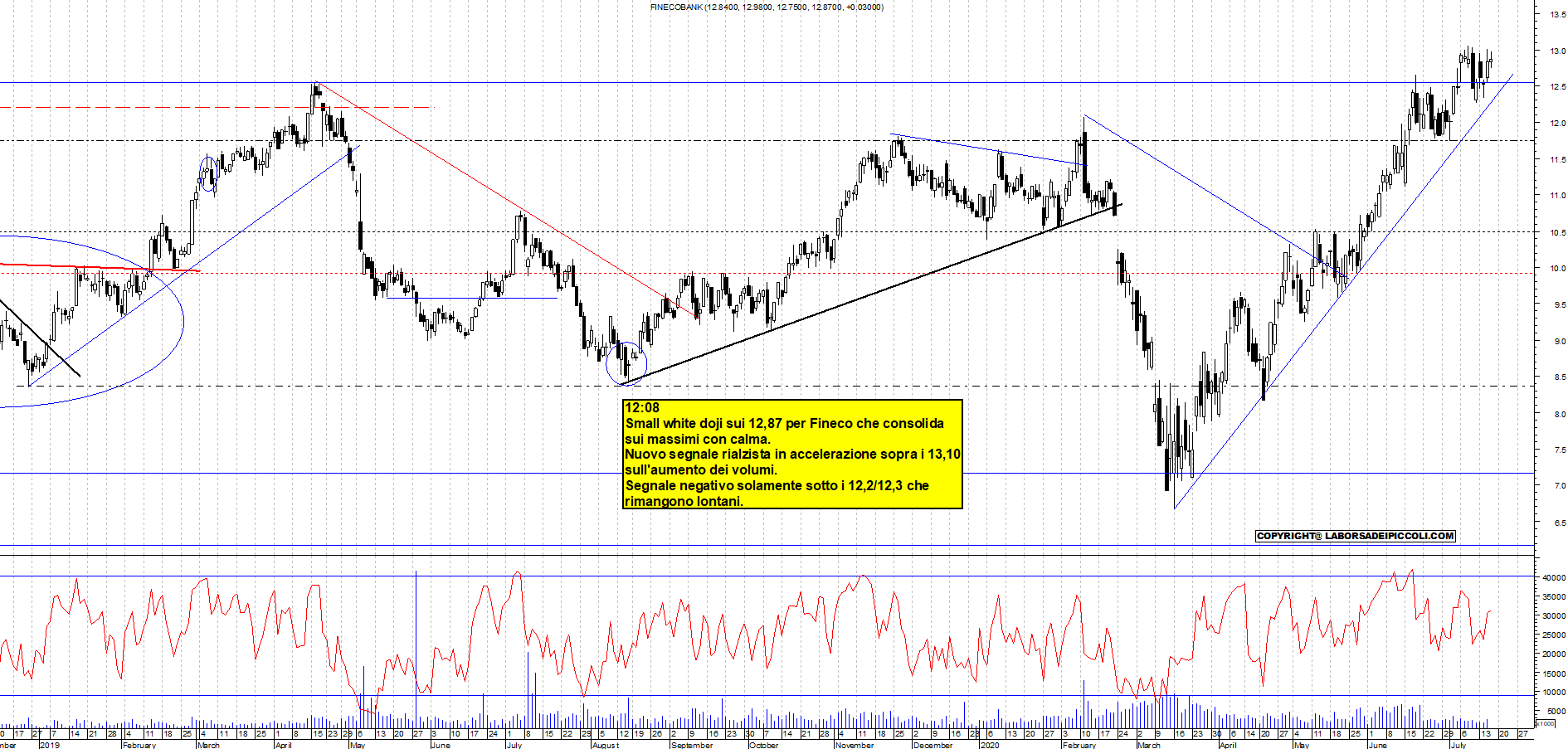The height and width of the screenshot is (749, 1568).
Task: Click the December month label
Action: click(933, 745)
